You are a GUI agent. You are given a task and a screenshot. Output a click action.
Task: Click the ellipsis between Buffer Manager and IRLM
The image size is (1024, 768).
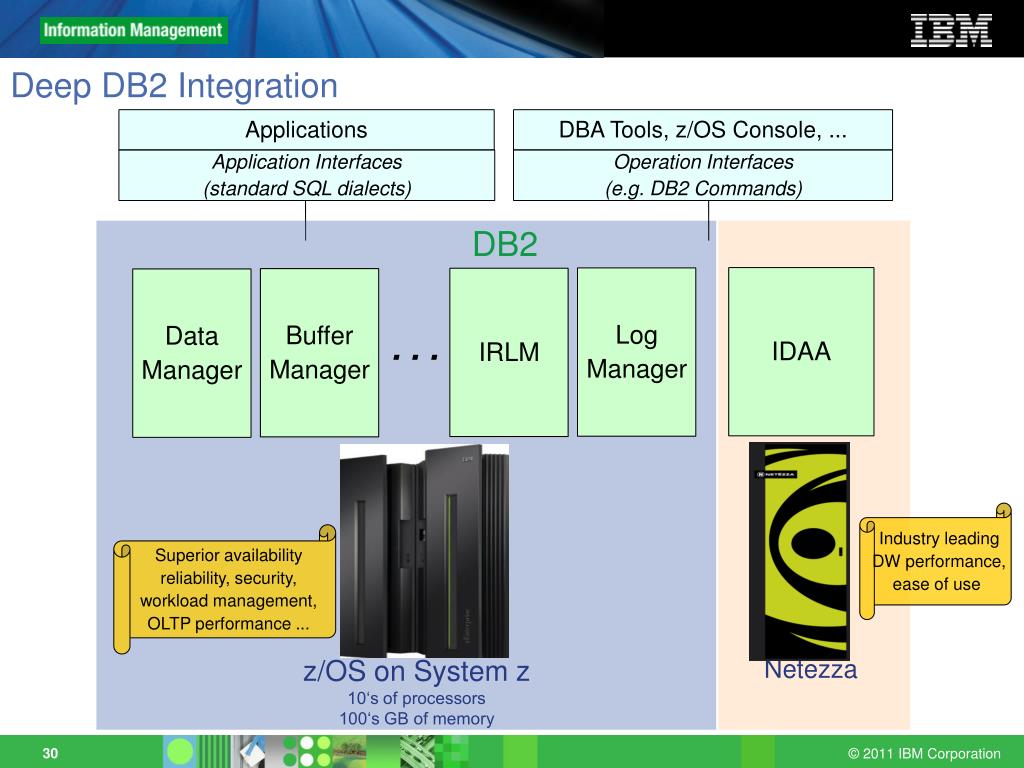[415, 356]
